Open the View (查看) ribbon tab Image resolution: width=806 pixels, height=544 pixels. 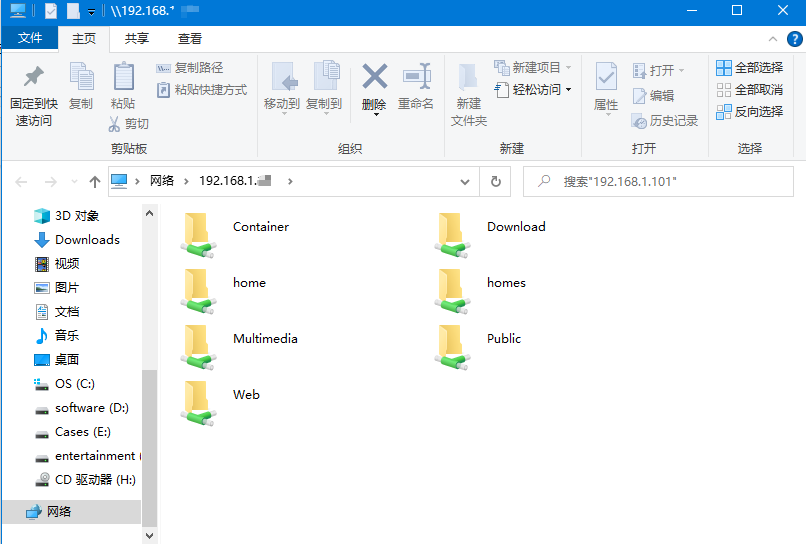[x=190, y=39]
